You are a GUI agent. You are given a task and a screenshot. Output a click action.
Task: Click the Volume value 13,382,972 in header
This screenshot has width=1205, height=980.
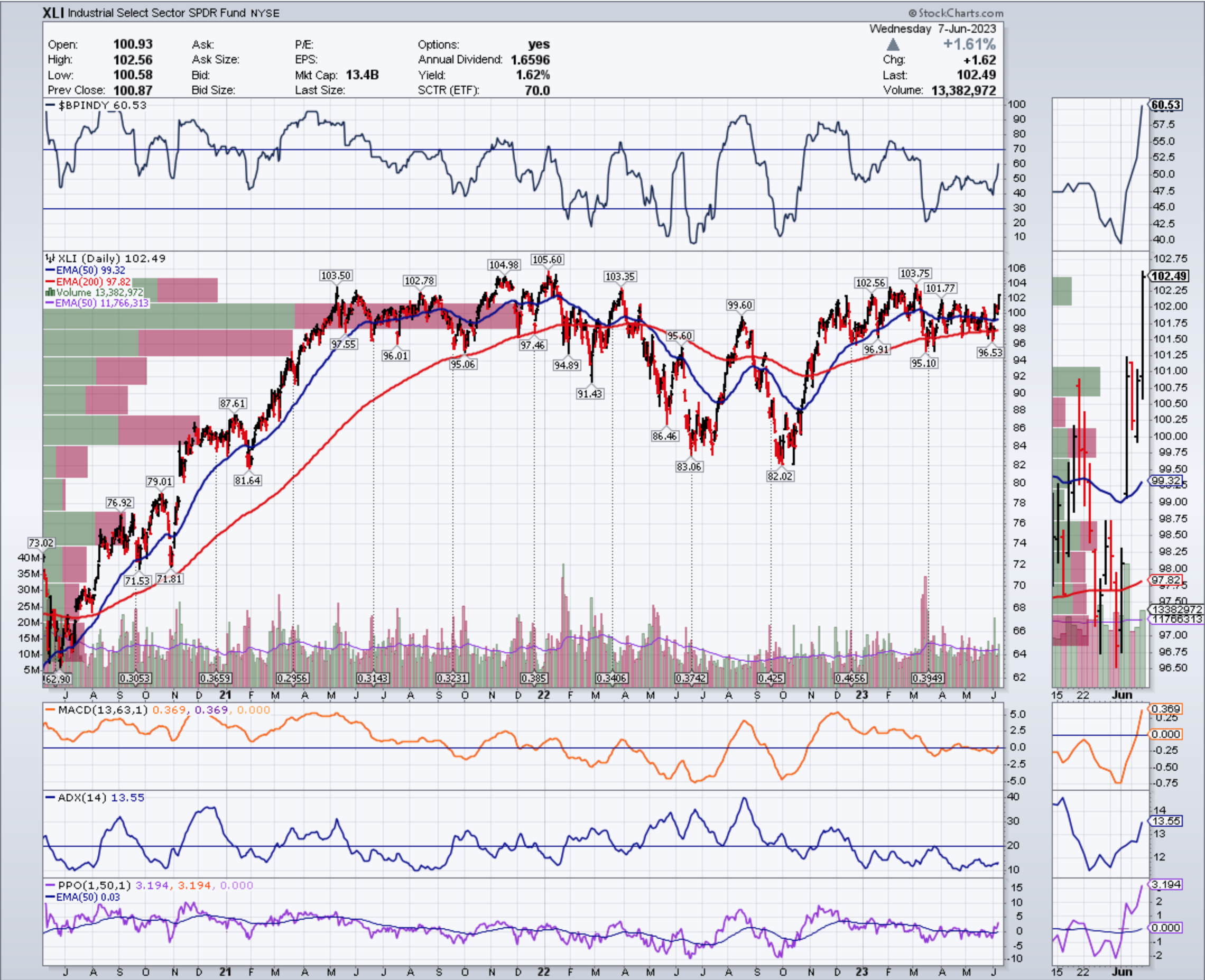point(963,90)
